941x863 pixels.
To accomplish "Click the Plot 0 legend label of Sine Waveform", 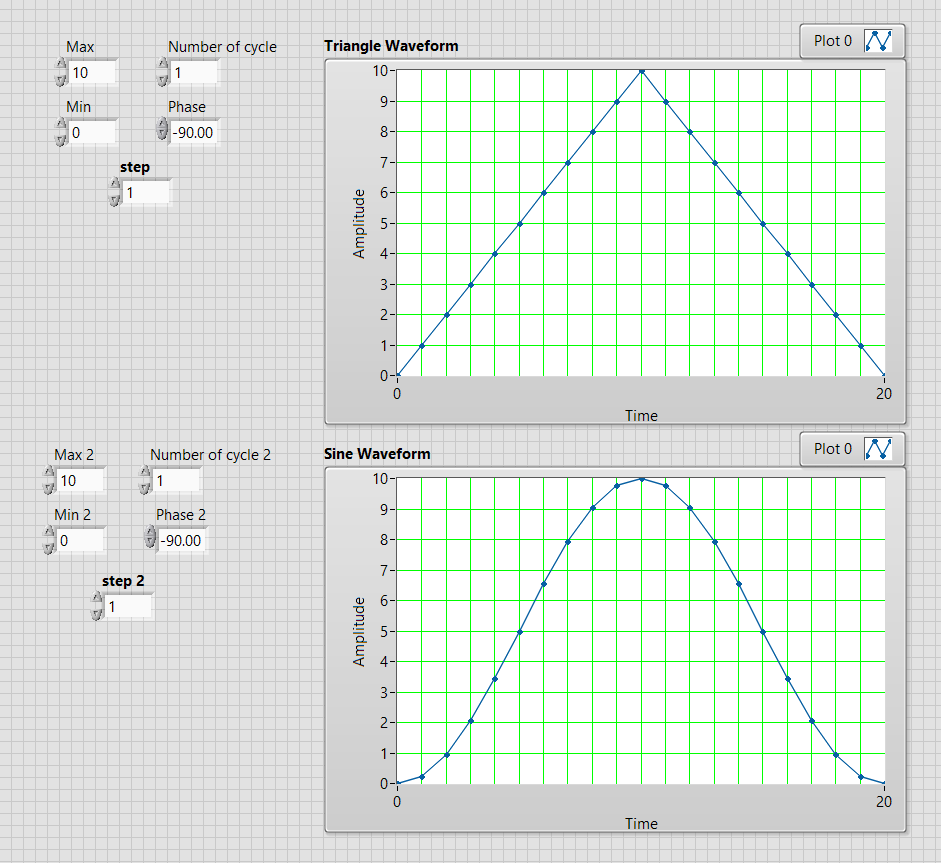I will pos(832,449).
